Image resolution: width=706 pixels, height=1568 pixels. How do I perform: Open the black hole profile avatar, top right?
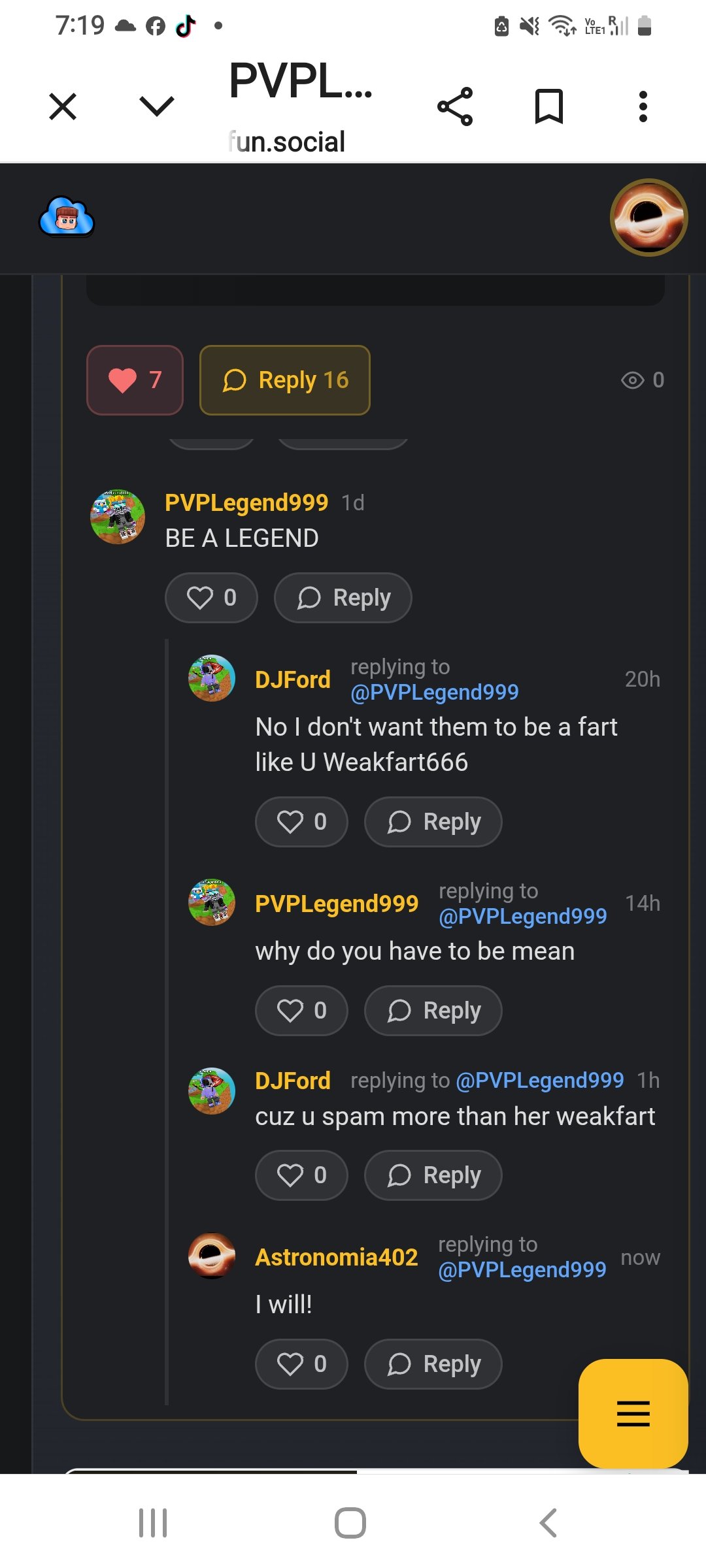[x=648, y=218]
